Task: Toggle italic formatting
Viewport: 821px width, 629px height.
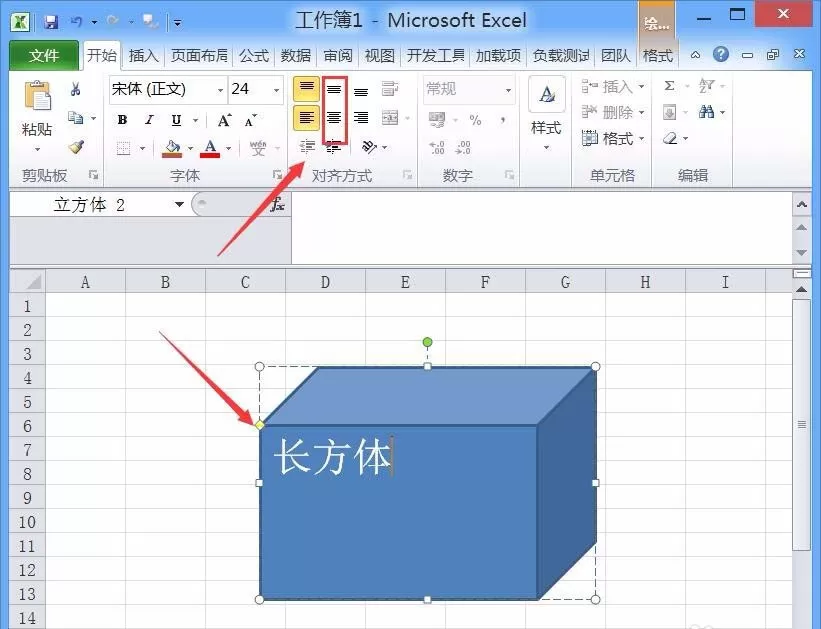Action: (150, 120)
